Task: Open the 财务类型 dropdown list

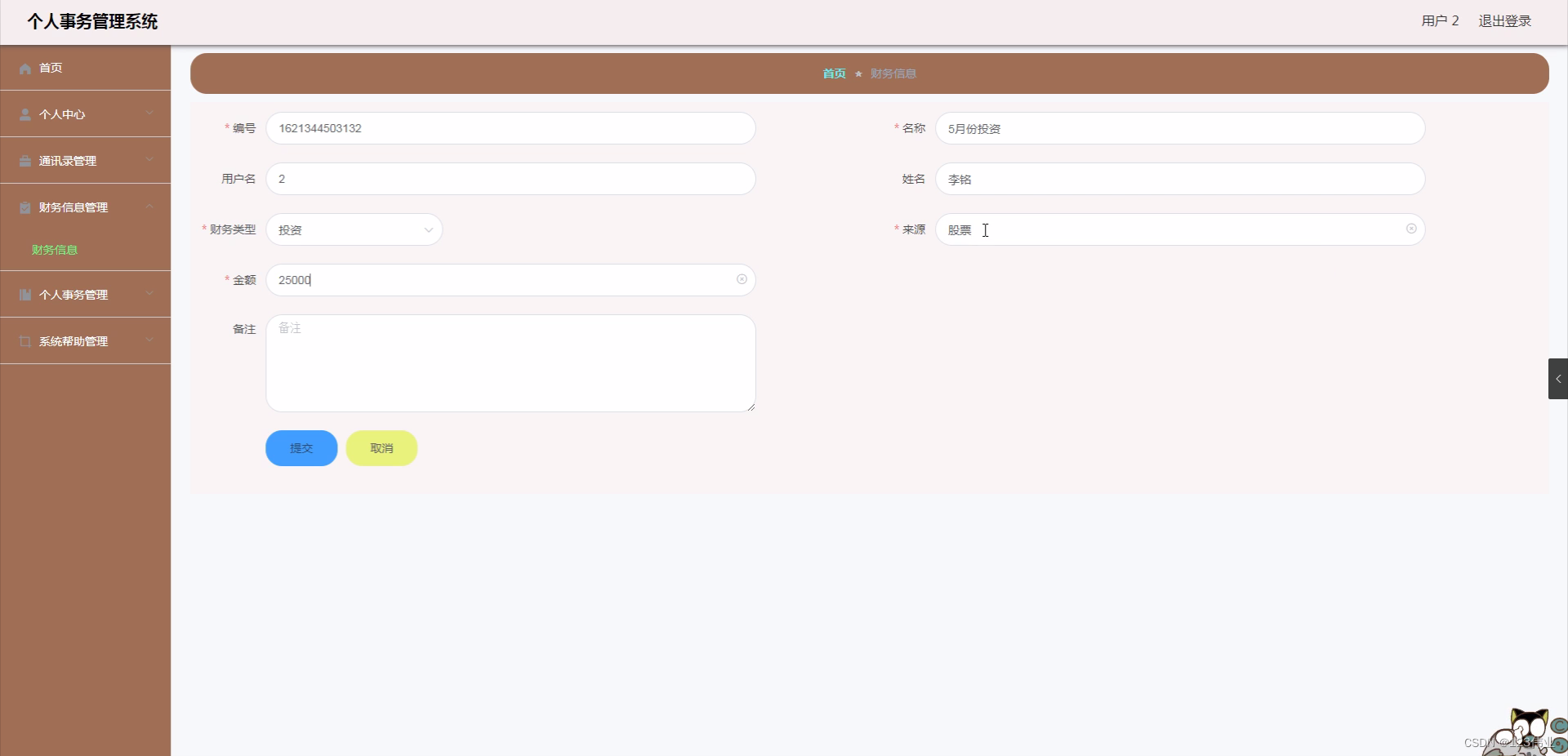Action: click(354, 229)
